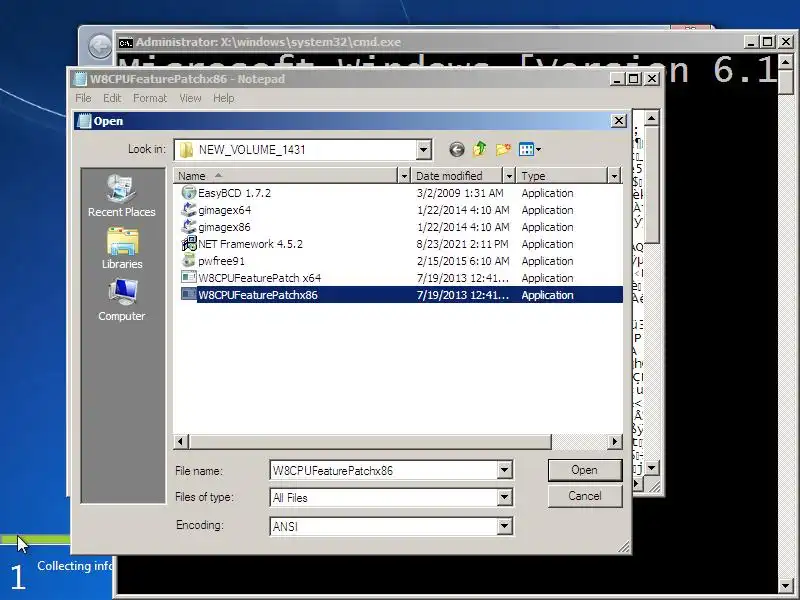Screen dimensions: 800x600
Task: Select the NET Framework 4.5.2 file icon
Action: 189,244
